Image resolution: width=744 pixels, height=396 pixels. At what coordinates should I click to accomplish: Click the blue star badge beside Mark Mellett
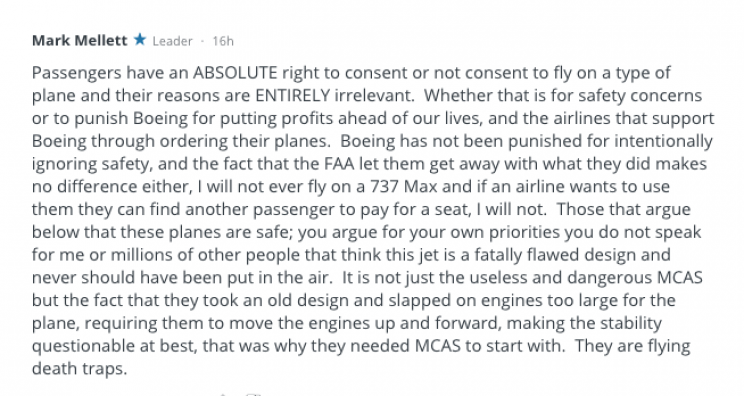(x=140, y=40)
